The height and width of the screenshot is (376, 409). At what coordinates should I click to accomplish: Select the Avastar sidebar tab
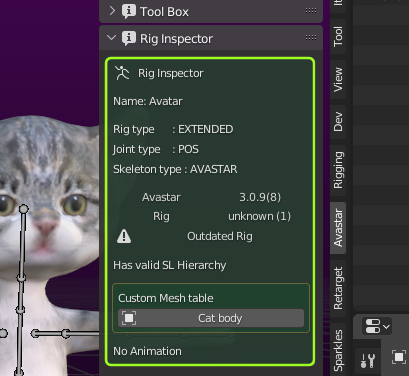(x=338, y=228)
